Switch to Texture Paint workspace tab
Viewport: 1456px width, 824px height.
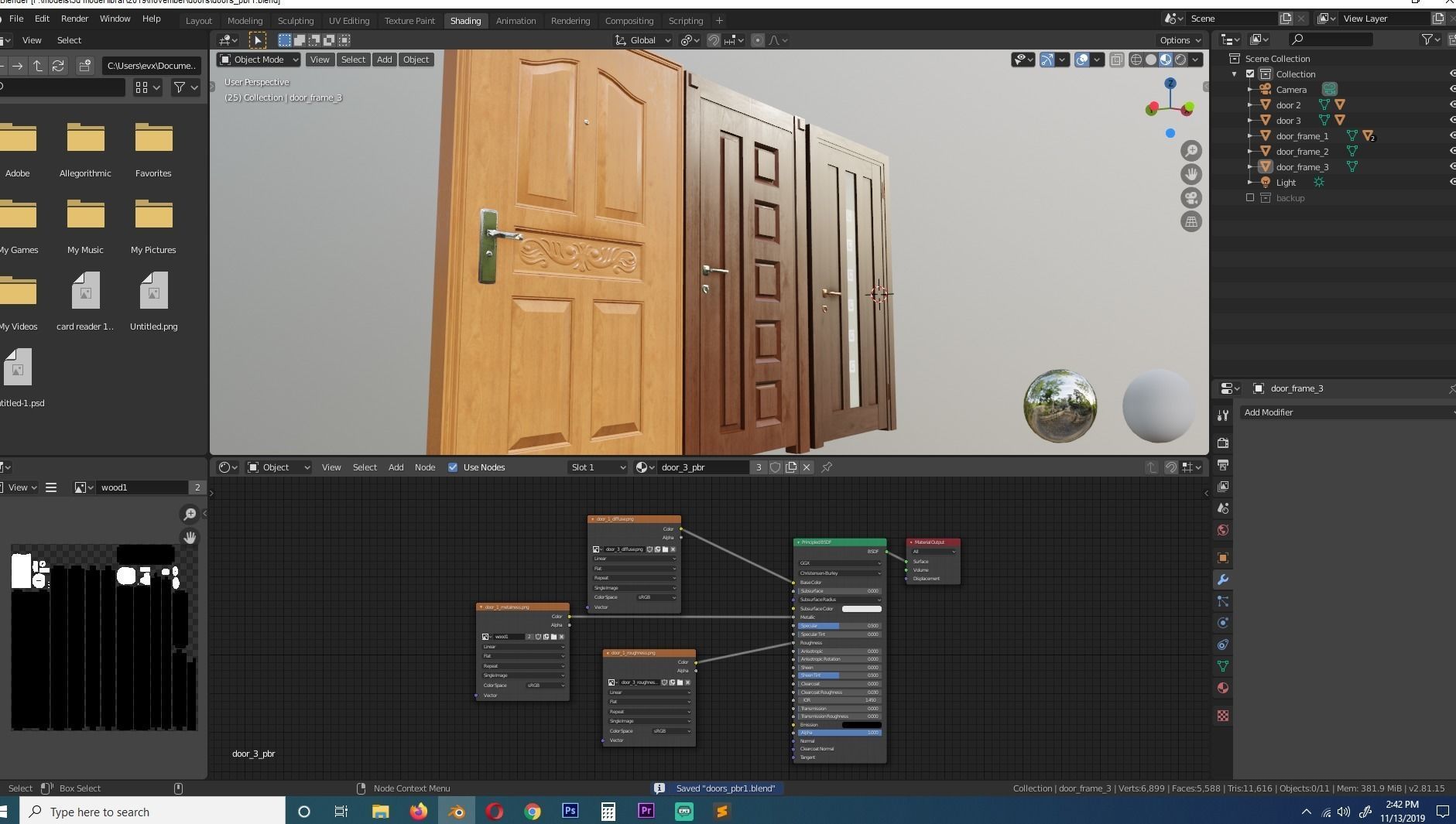[409, 21]
